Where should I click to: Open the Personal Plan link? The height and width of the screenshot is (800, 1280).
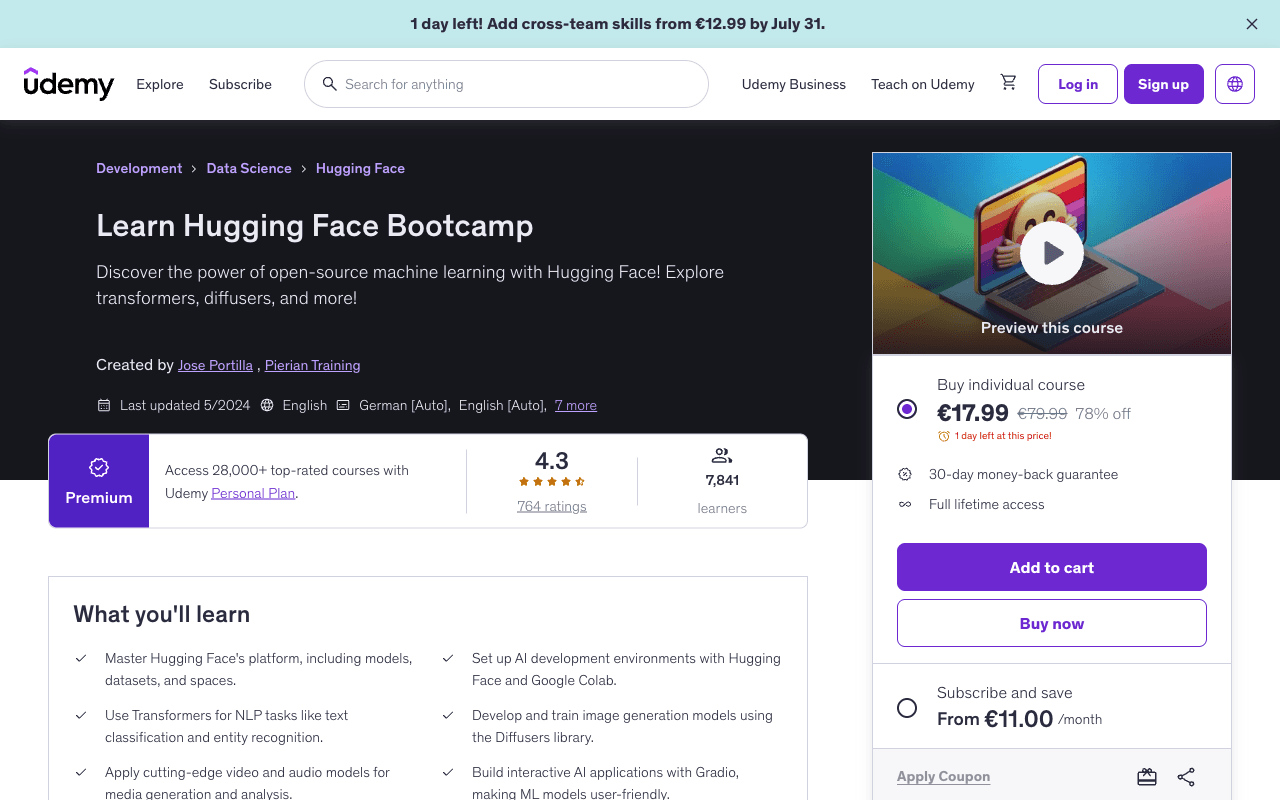[253, 493]
